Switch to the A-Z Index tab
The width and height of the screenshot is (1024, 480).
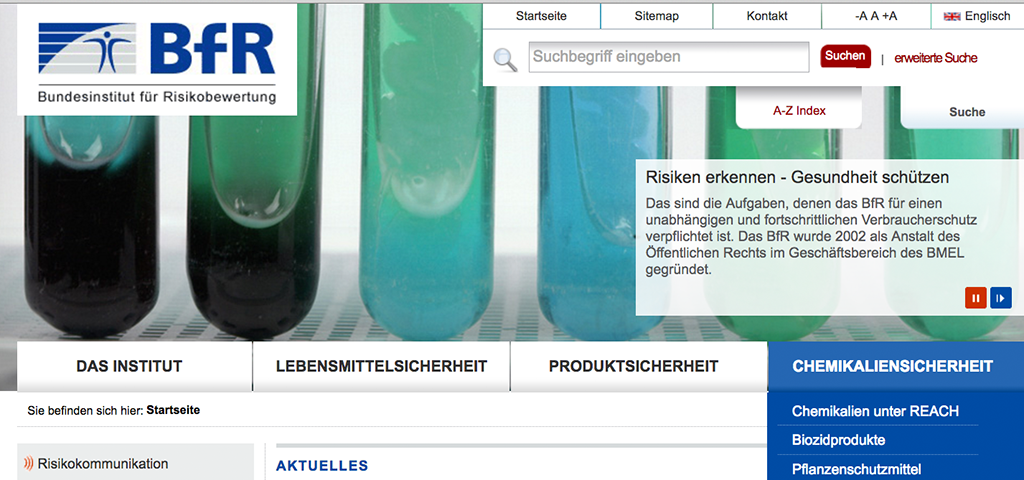[799, 110]
